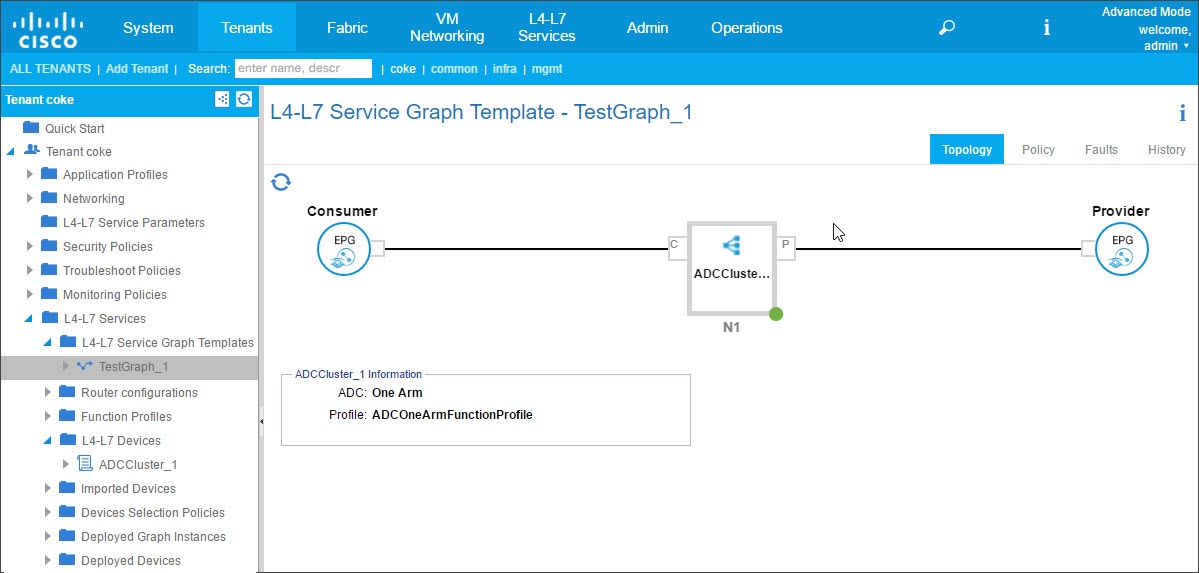Image resolution: width=1199 pixels, height=573 pixels.
Task: Expand the Deployed Graph Instances node
Action: click(47, 536)
